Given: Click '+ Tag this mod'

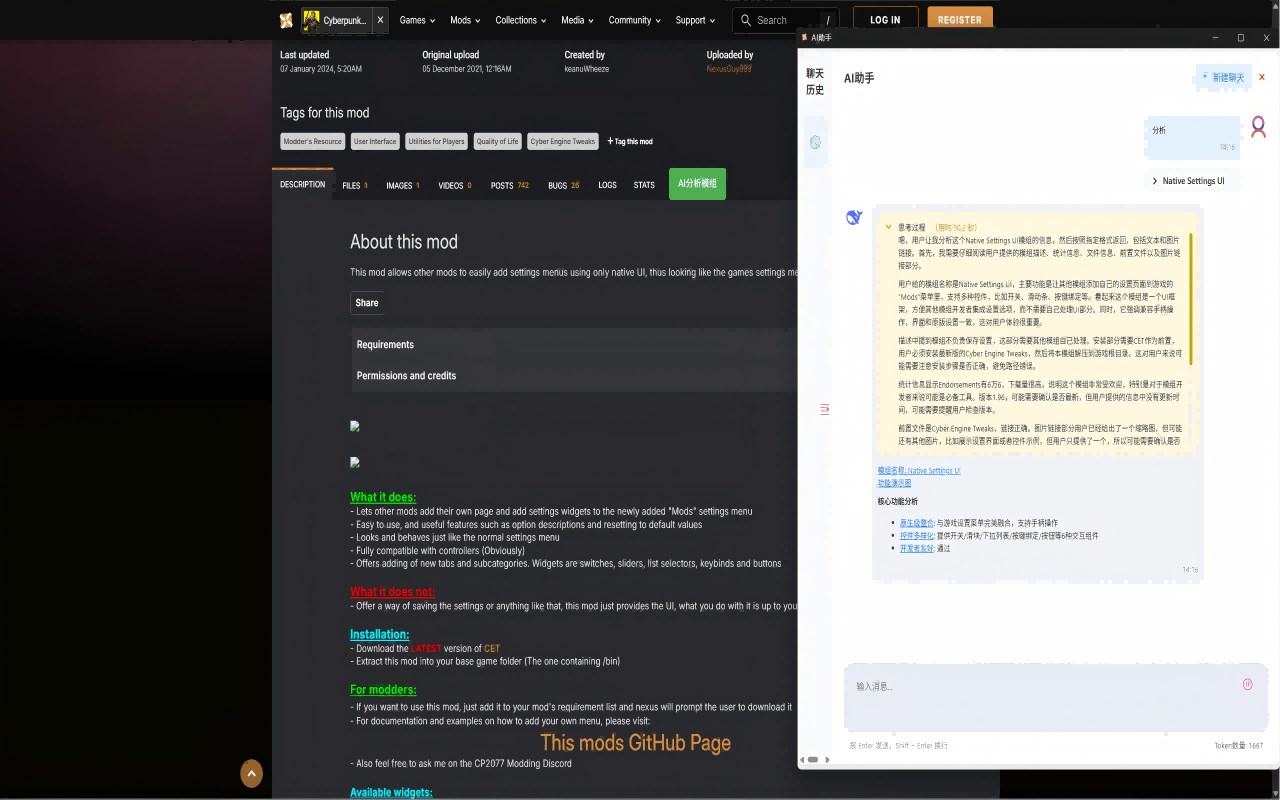Looking at the screenshot, I should [630, 141].
